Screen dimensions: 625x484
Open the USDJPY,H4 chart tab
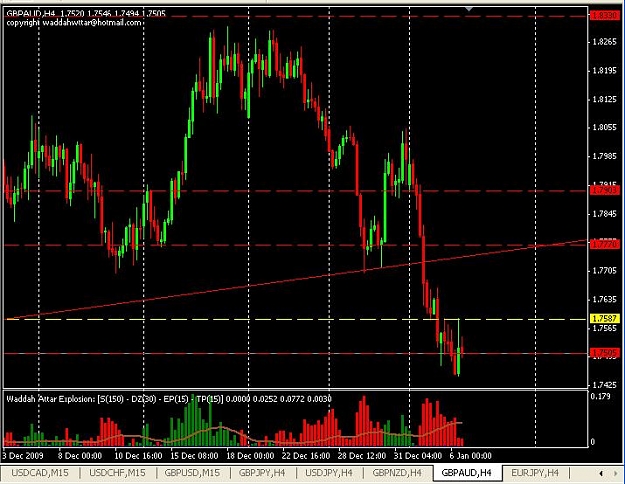tap(329, 473)
